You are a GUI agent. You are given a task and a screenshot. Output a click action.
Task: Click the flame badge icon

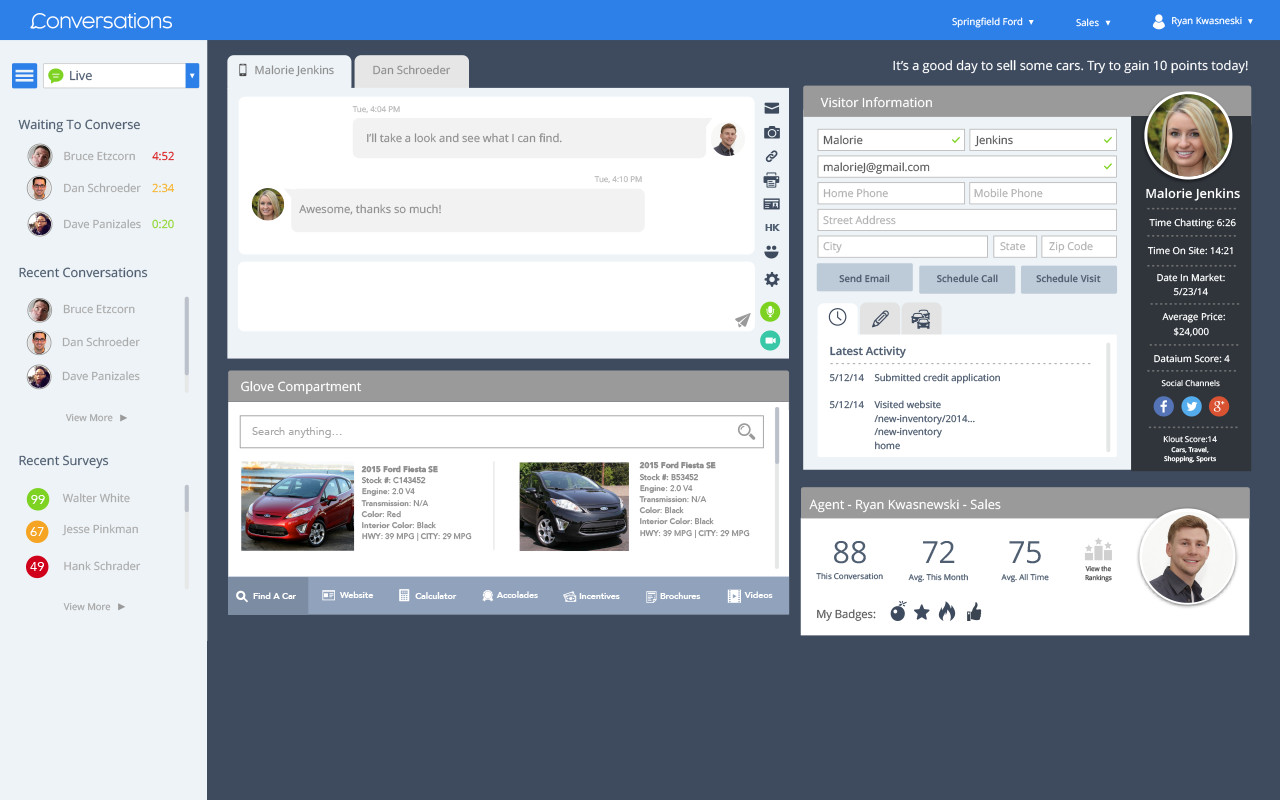(947, 612)
